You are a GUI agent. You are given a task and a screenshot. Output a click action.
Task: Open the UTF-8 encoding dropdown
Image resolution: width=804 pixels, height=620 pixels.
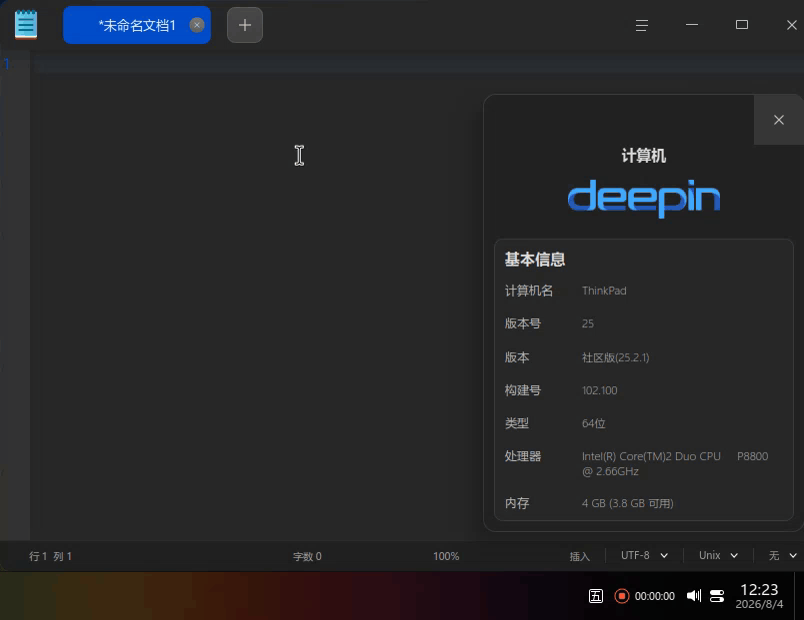[645, 555]
